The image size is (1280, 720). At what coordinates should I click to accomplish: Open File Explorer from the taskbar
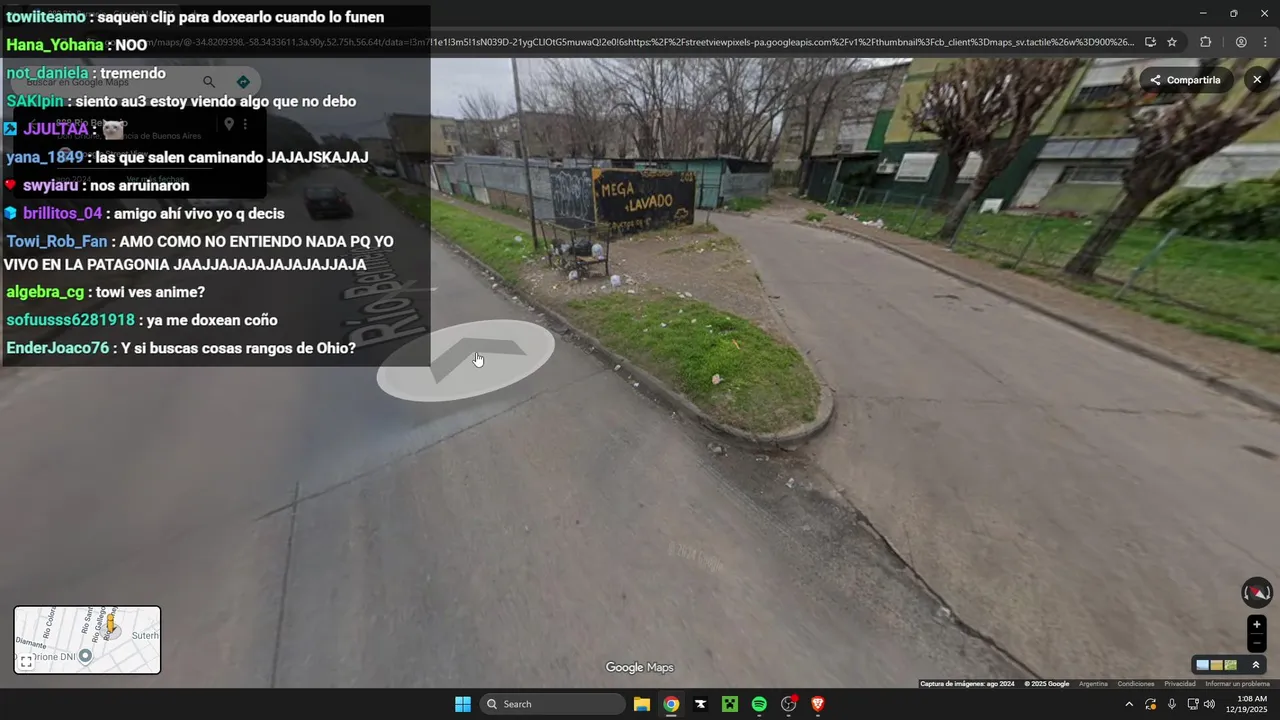[642, 704]
